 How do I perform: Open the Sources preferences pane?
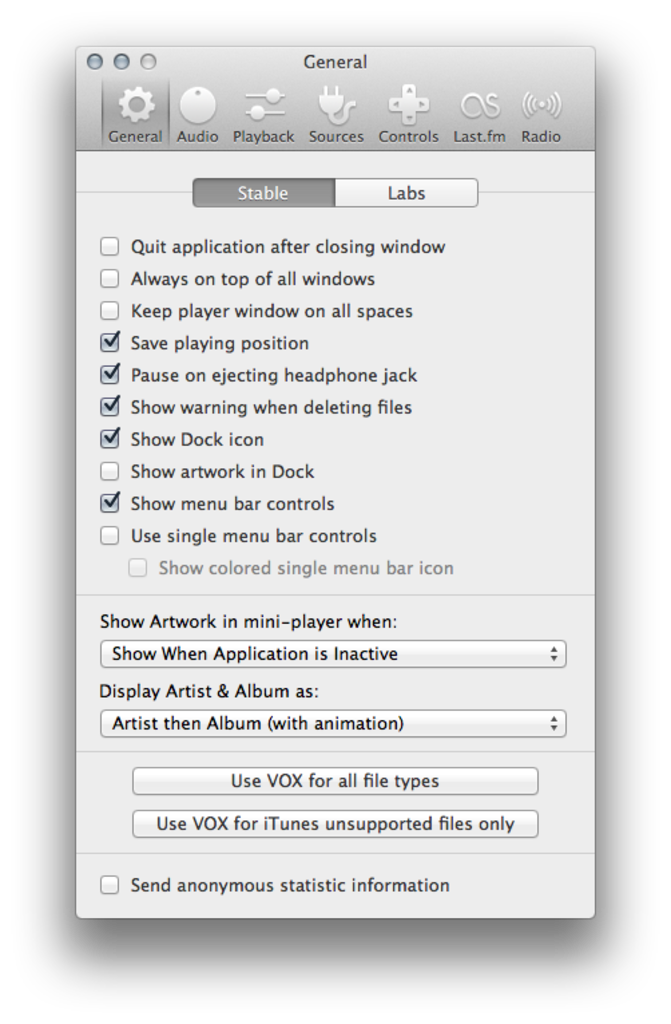[x=335, y=113]
